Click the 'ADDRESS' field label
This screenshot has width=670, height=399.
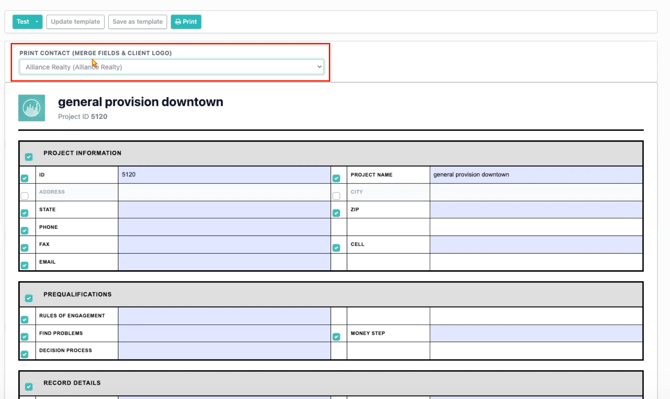pyautogui.click(x=52, y=192)
